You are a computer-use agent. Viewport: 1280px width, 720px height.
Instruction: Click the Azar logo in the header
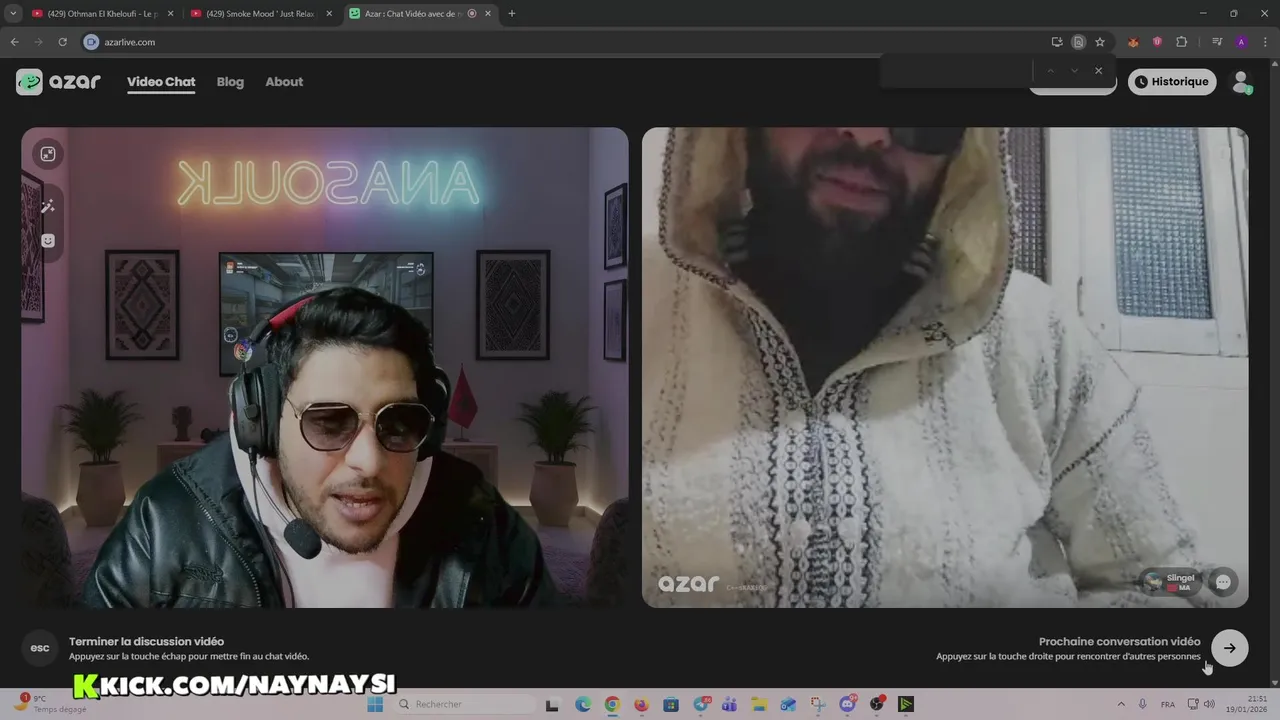[x=58, y=82]
